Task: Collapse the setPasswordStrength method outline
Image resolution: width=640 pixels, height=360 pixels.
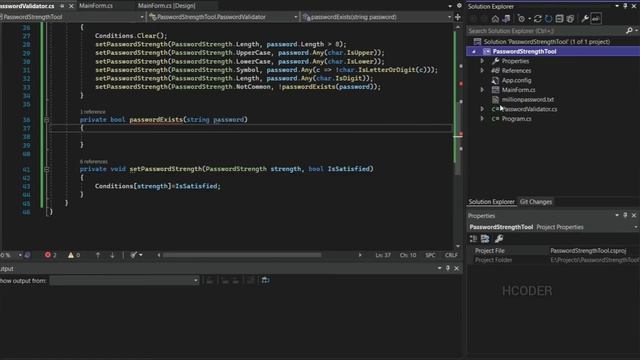Action: tap(47, 169)
